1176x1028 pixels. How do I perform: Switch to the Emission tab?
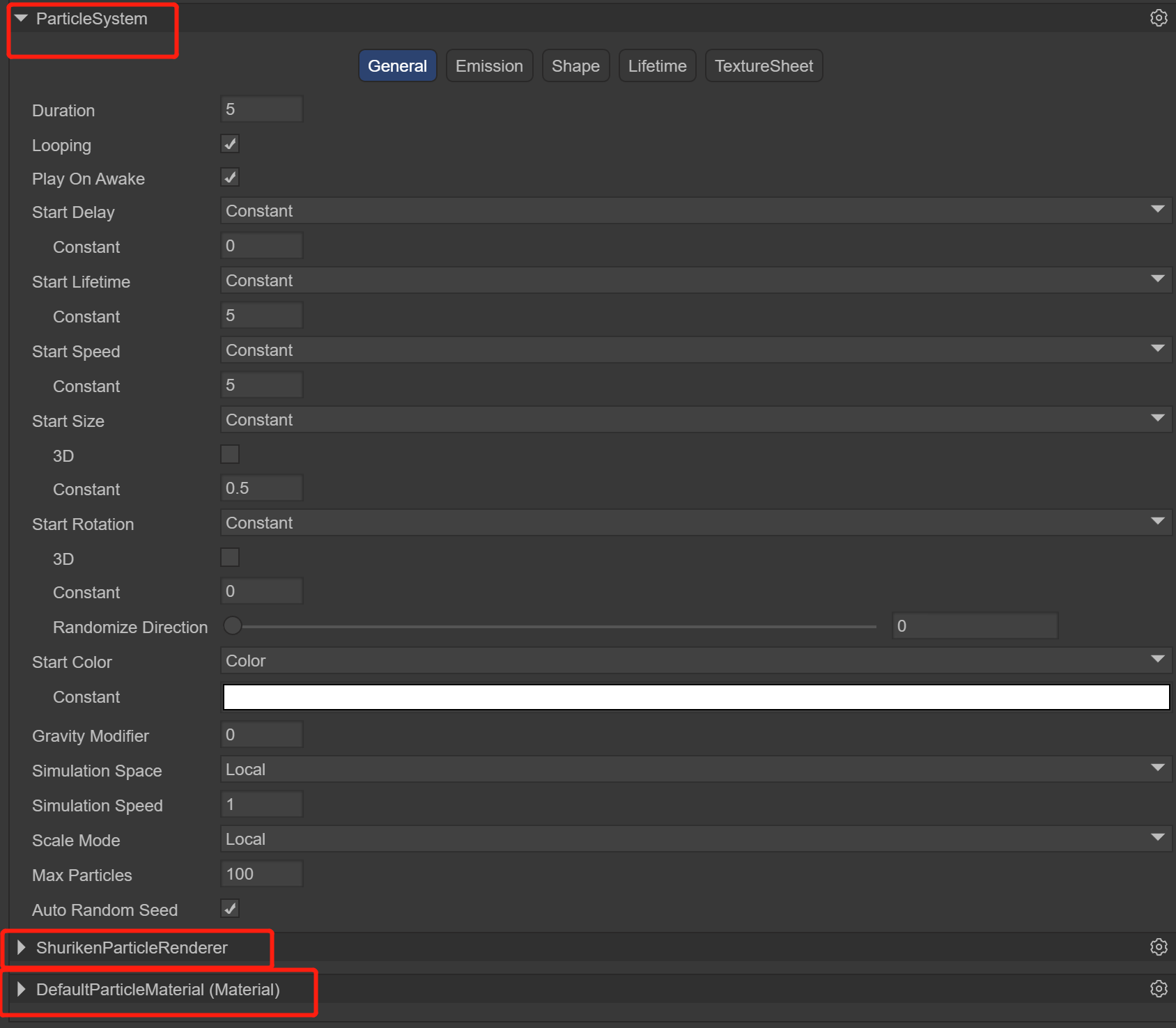coord(489,66)
